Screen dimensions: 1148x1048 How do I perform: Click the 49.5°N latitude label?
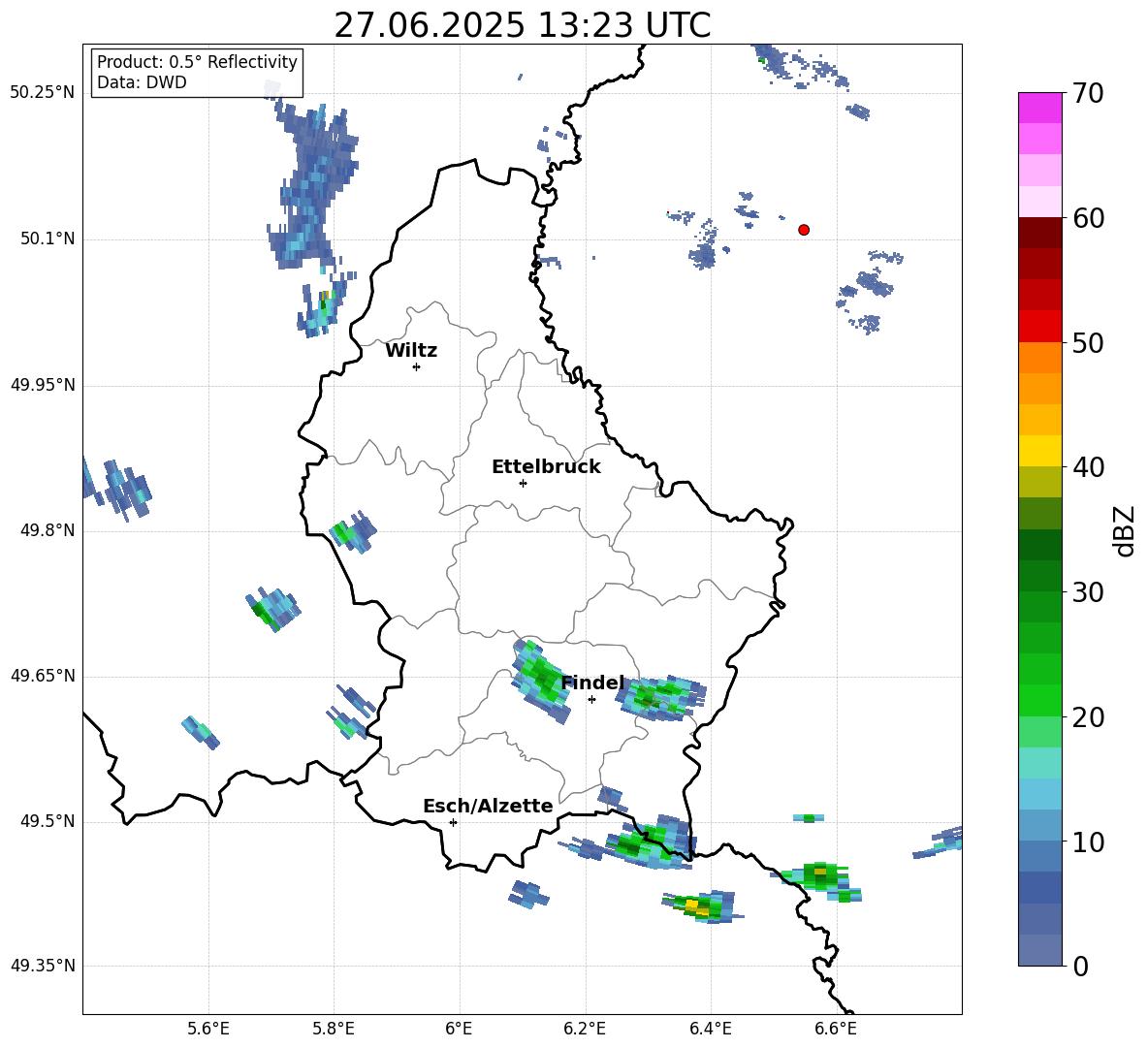point(48,821)
